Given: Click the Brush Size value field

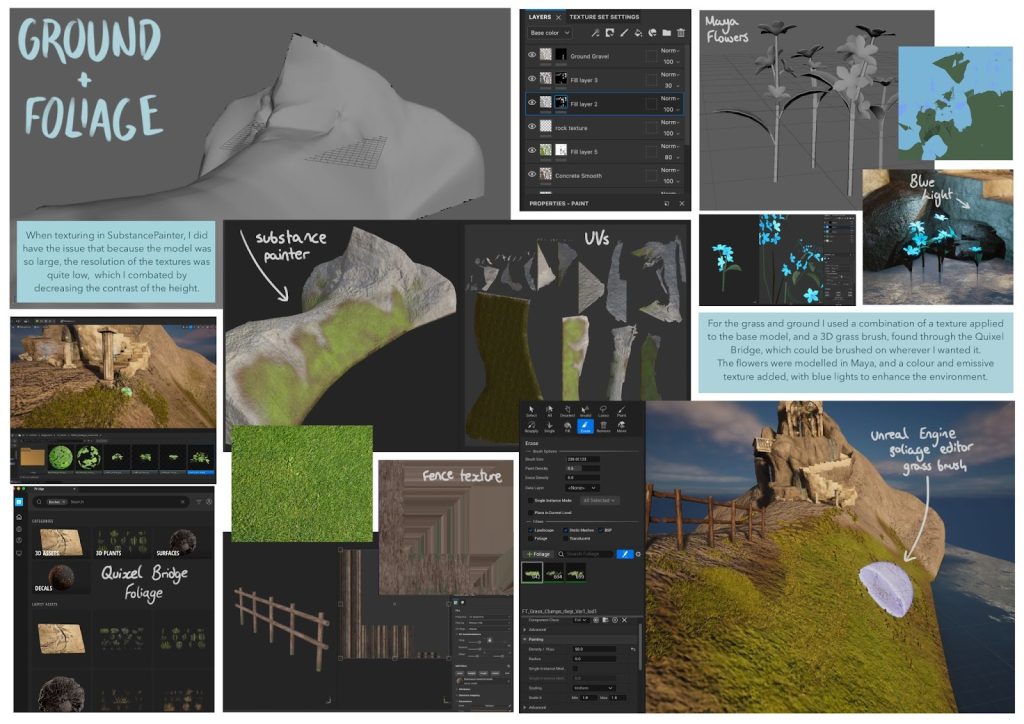Looking at the screenshot, I should [x=583, y=460].
